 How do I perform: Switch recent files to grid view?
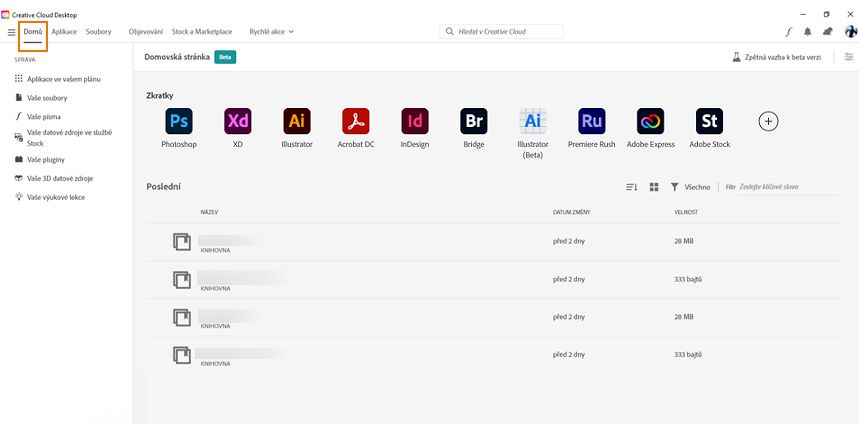coord(654,187)
